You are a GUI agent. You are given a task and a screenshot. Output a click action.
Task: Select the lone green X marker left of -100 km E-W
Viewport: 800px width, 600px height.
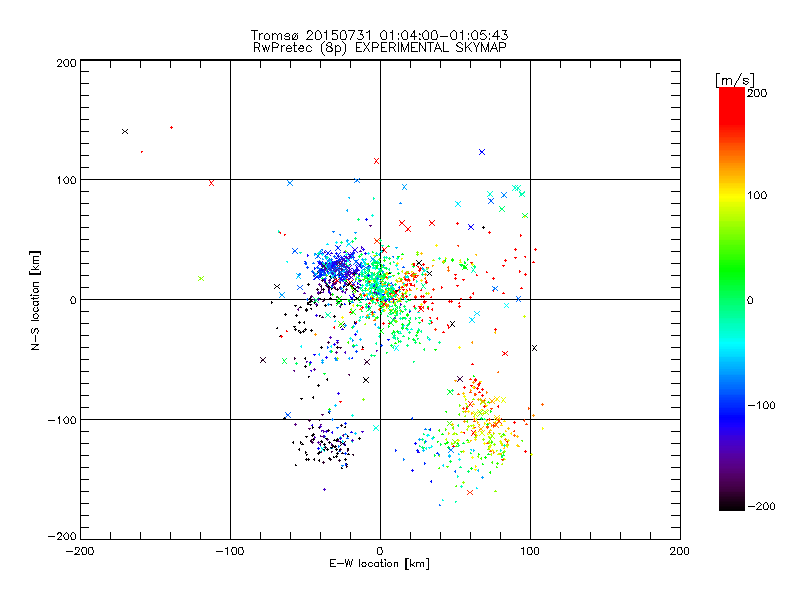click(x=201, y=279)
